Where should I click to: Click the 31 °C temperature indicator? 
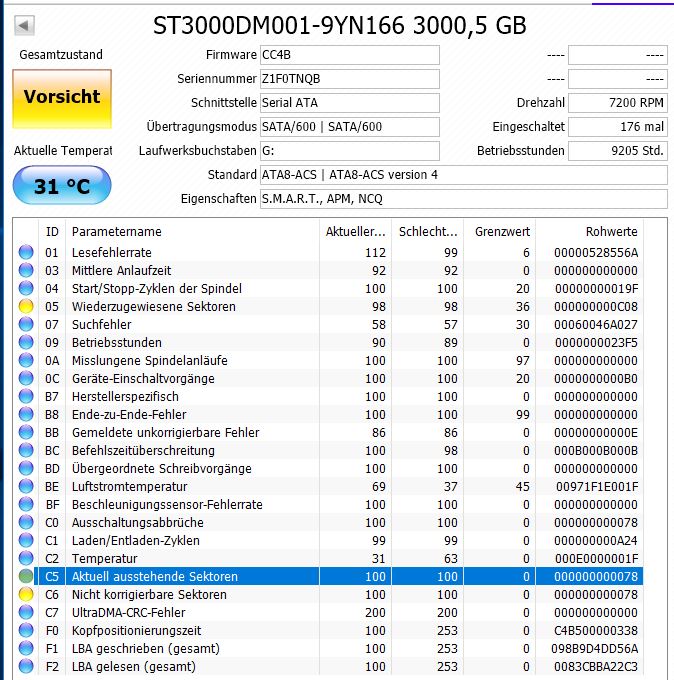[x=62, y=186]
